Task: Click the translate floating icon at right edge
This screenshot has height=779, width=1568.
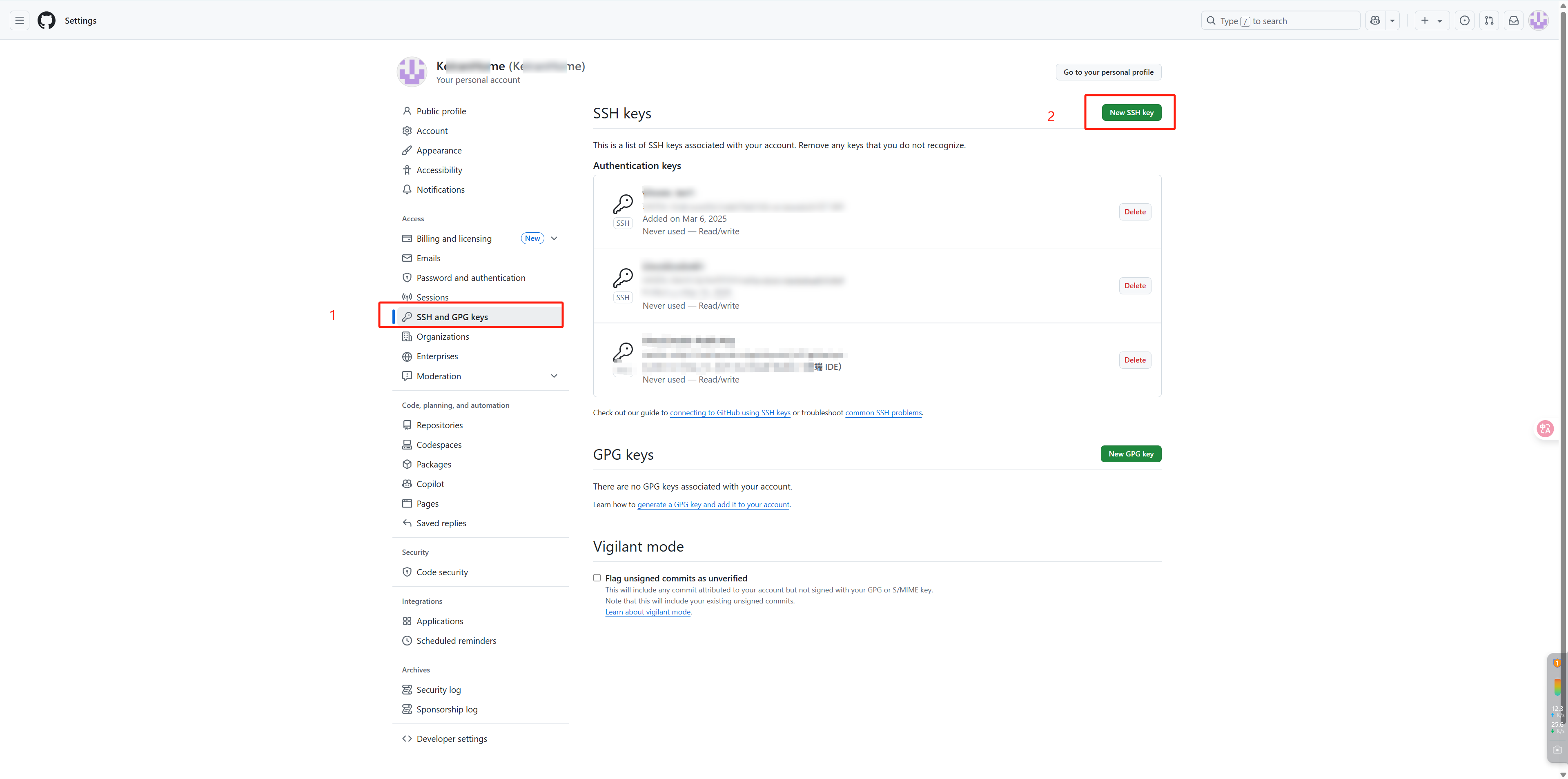Action: pos(1545,428)
